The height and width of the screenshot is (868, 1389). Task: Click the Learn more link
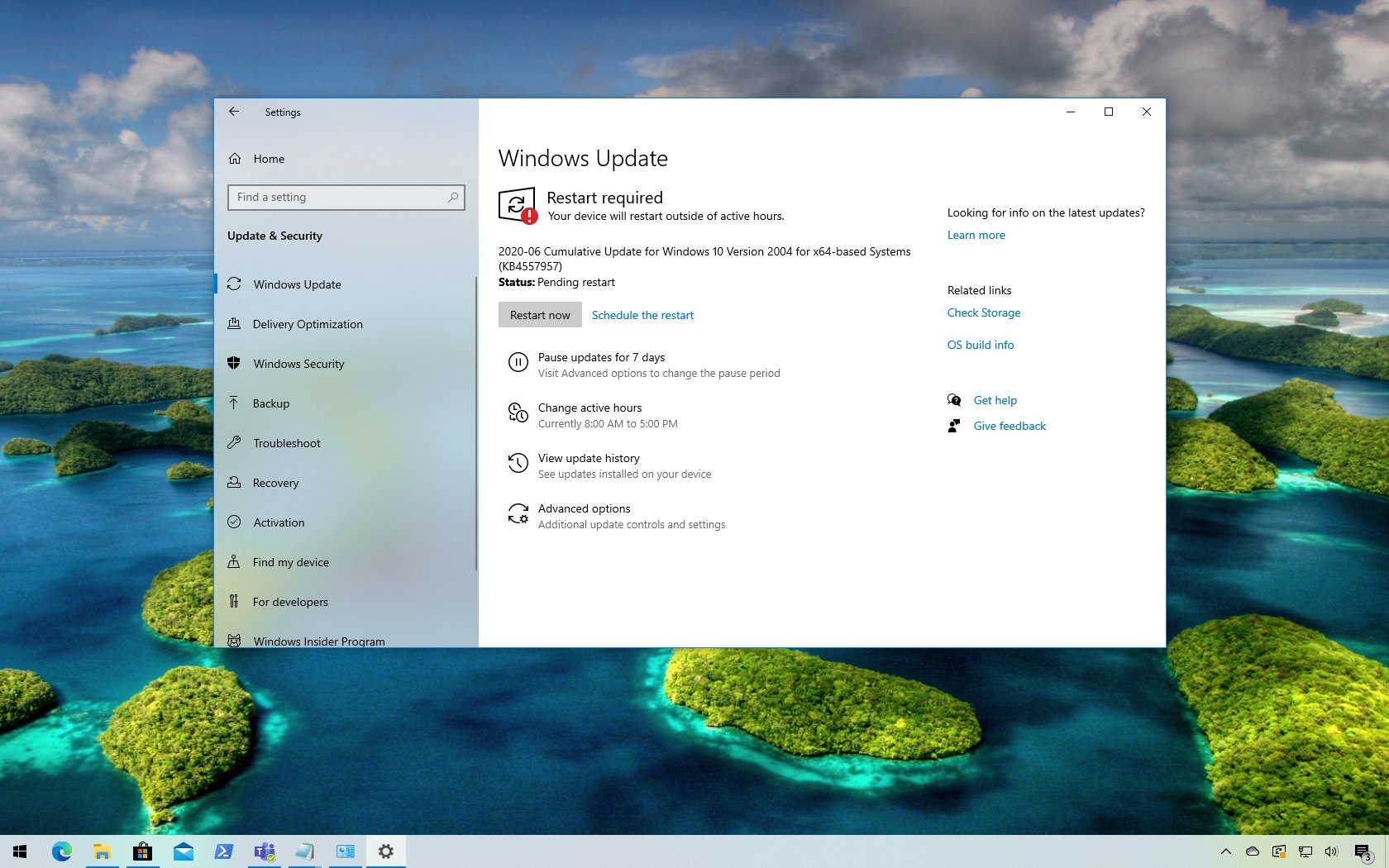point(976,236)
